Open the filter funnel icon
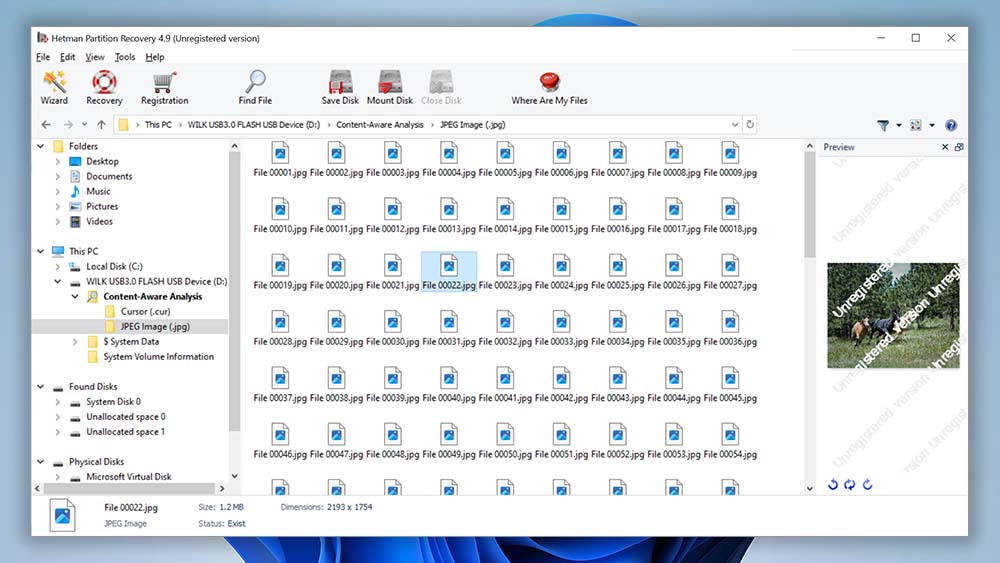The width and height of the screenshot is (1000, 563). pyautogui.click(x=883, y=126)
